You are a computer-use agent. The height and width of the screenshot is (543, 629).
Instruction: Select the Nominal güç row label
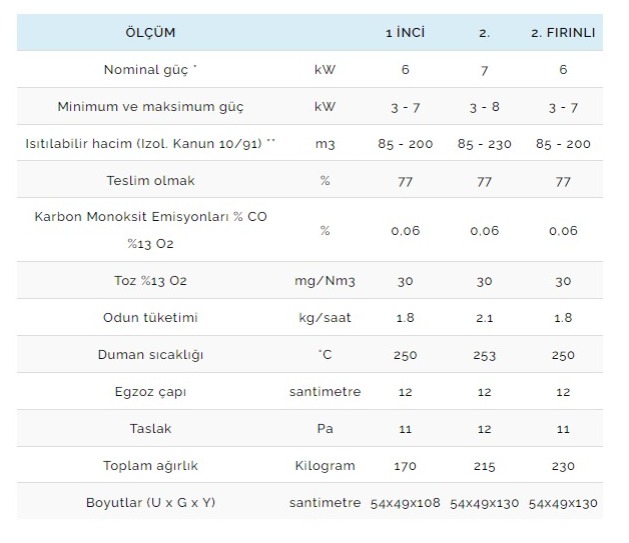click(150, 70)
